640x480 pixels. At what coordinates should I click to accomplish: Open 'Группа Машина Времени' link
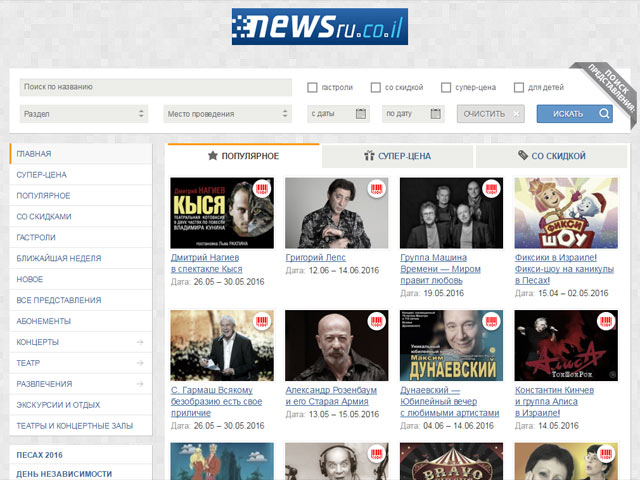440,269
